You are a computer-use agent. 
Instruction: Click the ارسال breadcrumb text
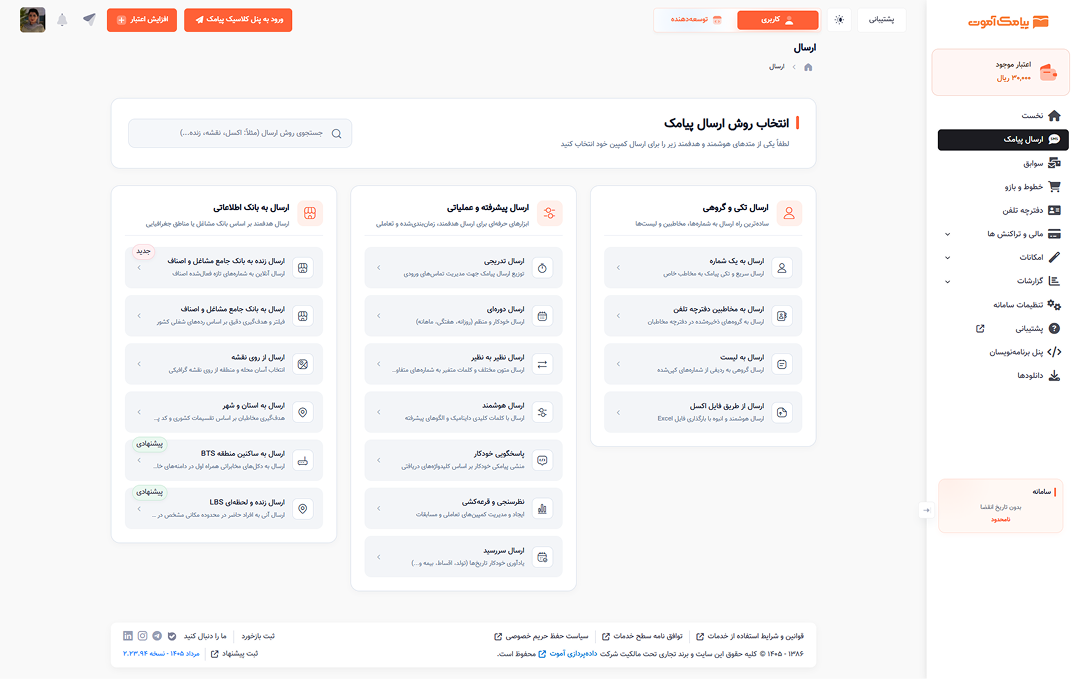tap(776, 67)
